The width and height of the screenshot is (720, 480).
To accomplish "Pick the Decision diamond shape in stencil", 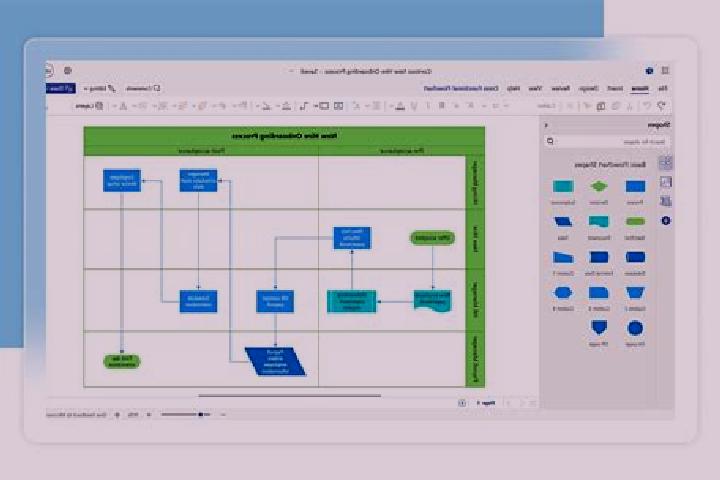I will (598, 186).
